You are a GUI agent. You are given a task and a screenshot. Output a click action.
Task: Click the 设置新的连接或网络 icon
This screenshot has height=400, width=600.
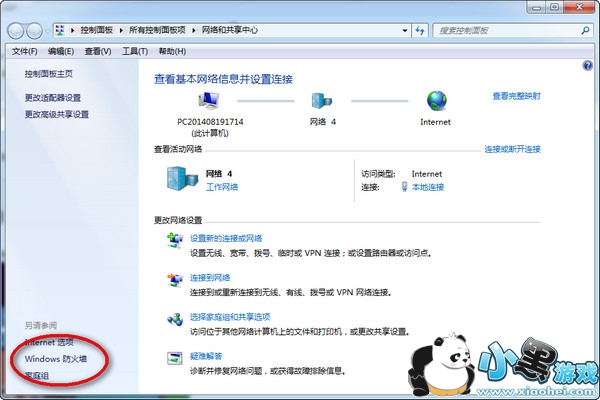[174, 240]
